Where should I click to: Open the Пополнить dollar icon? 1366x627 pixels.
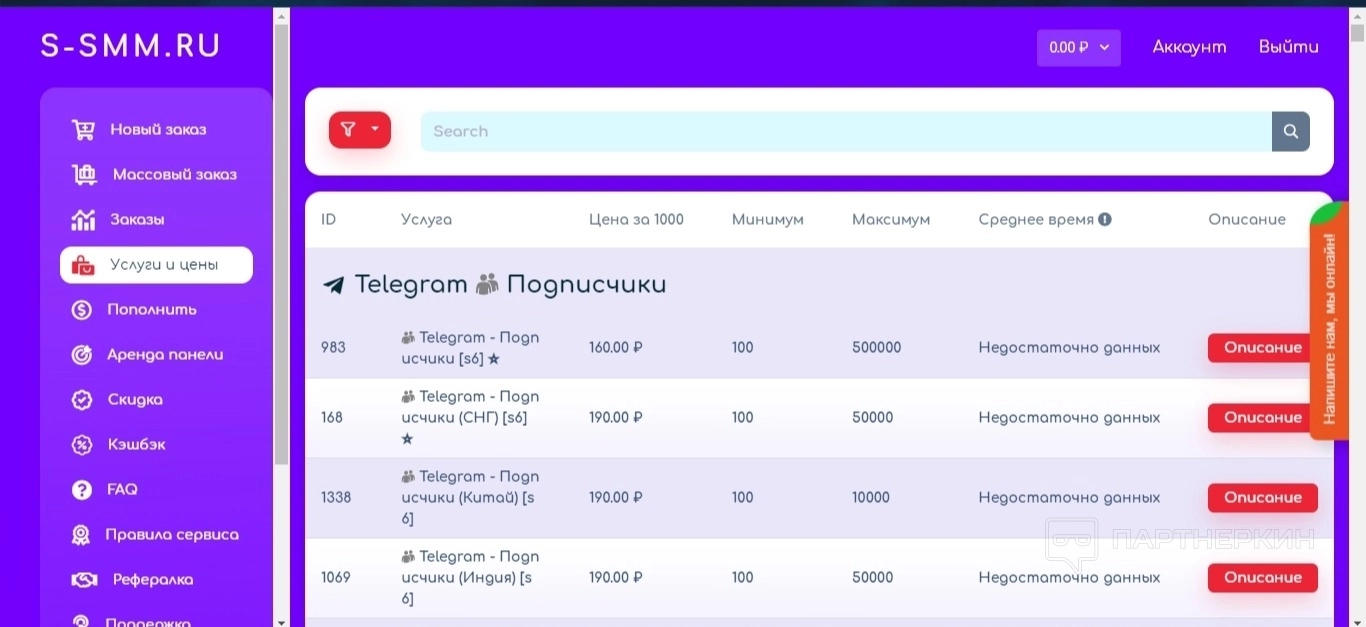82,310
